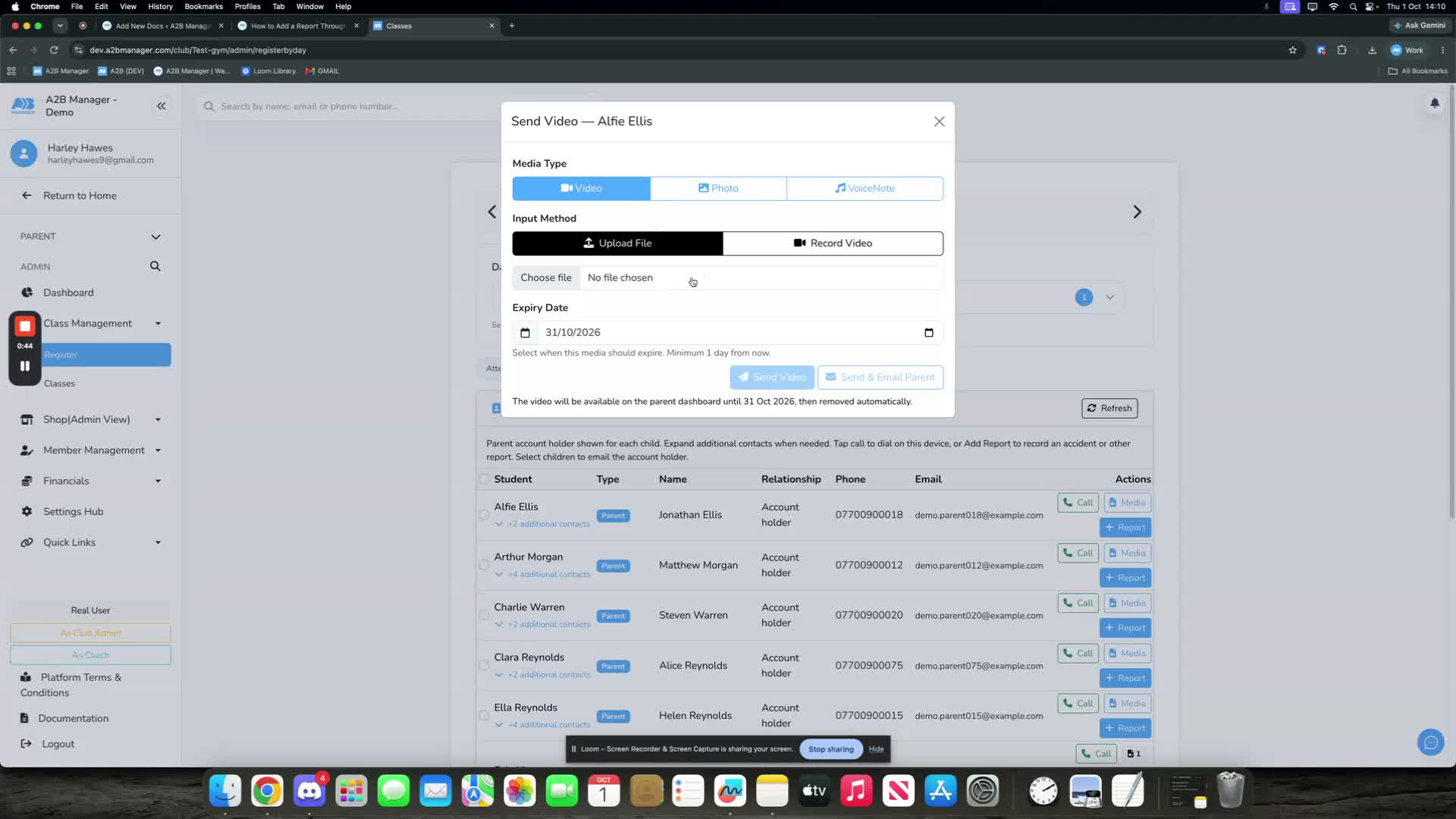Expand the Shop(Admin View) menu
Viewport: 1456px width, 819px height.
tap(90, 419)
